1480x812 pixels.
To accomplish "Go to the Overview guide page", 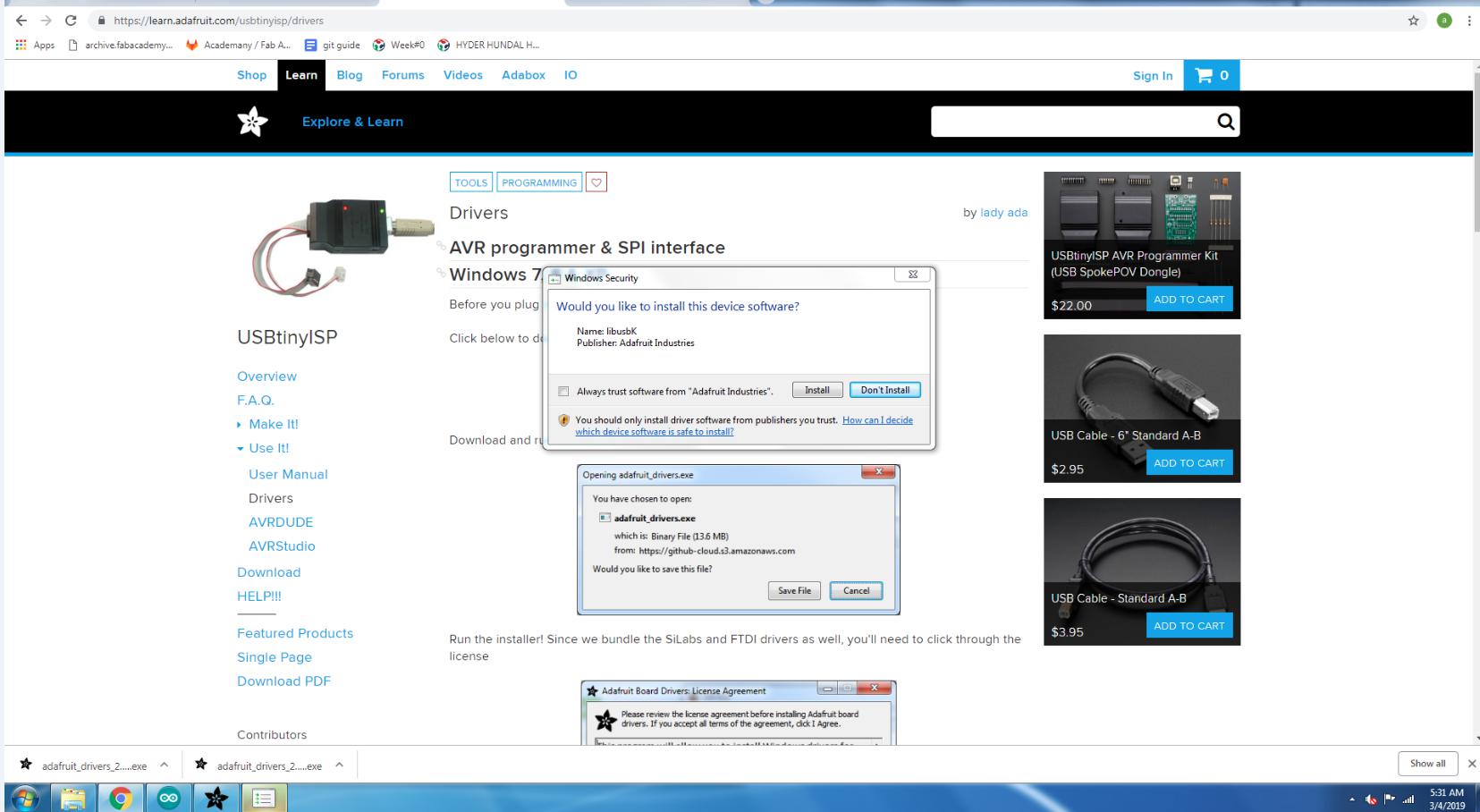I will (266, 376).
